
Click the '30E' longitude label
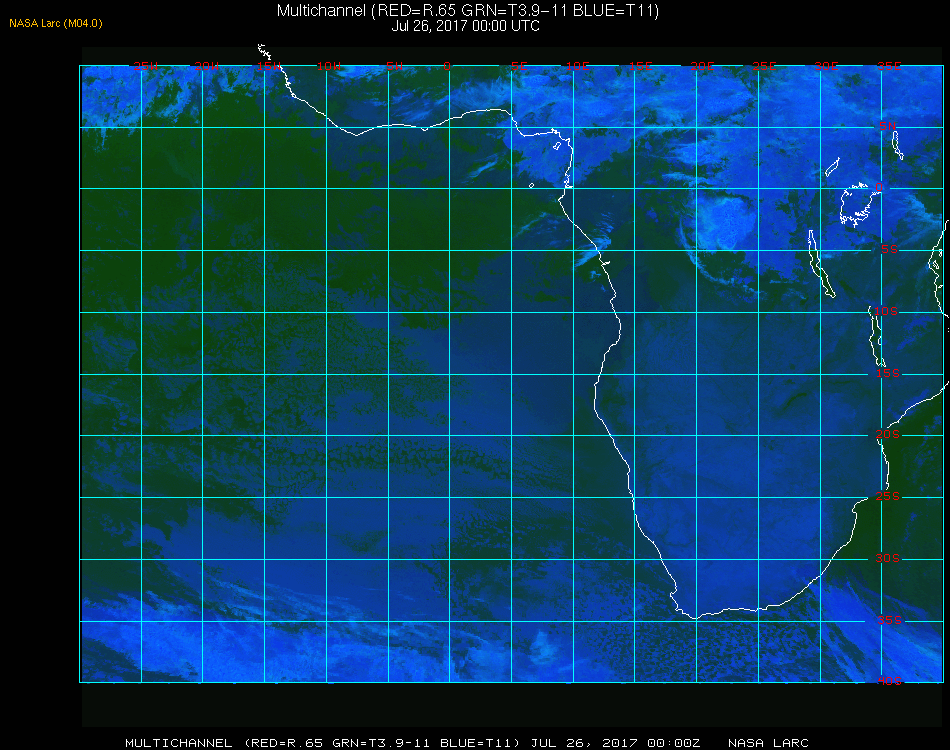coord(826,66)
